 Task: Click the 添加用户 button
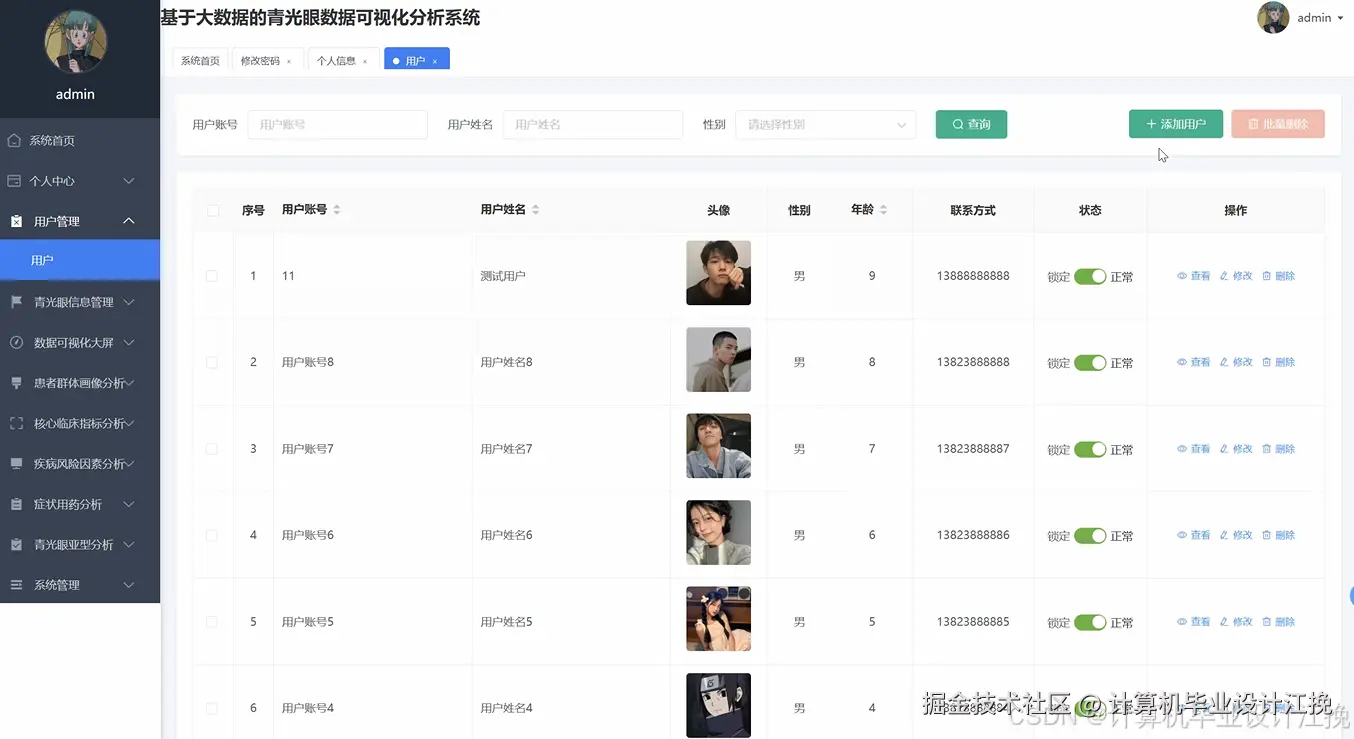pos(1176,124)
